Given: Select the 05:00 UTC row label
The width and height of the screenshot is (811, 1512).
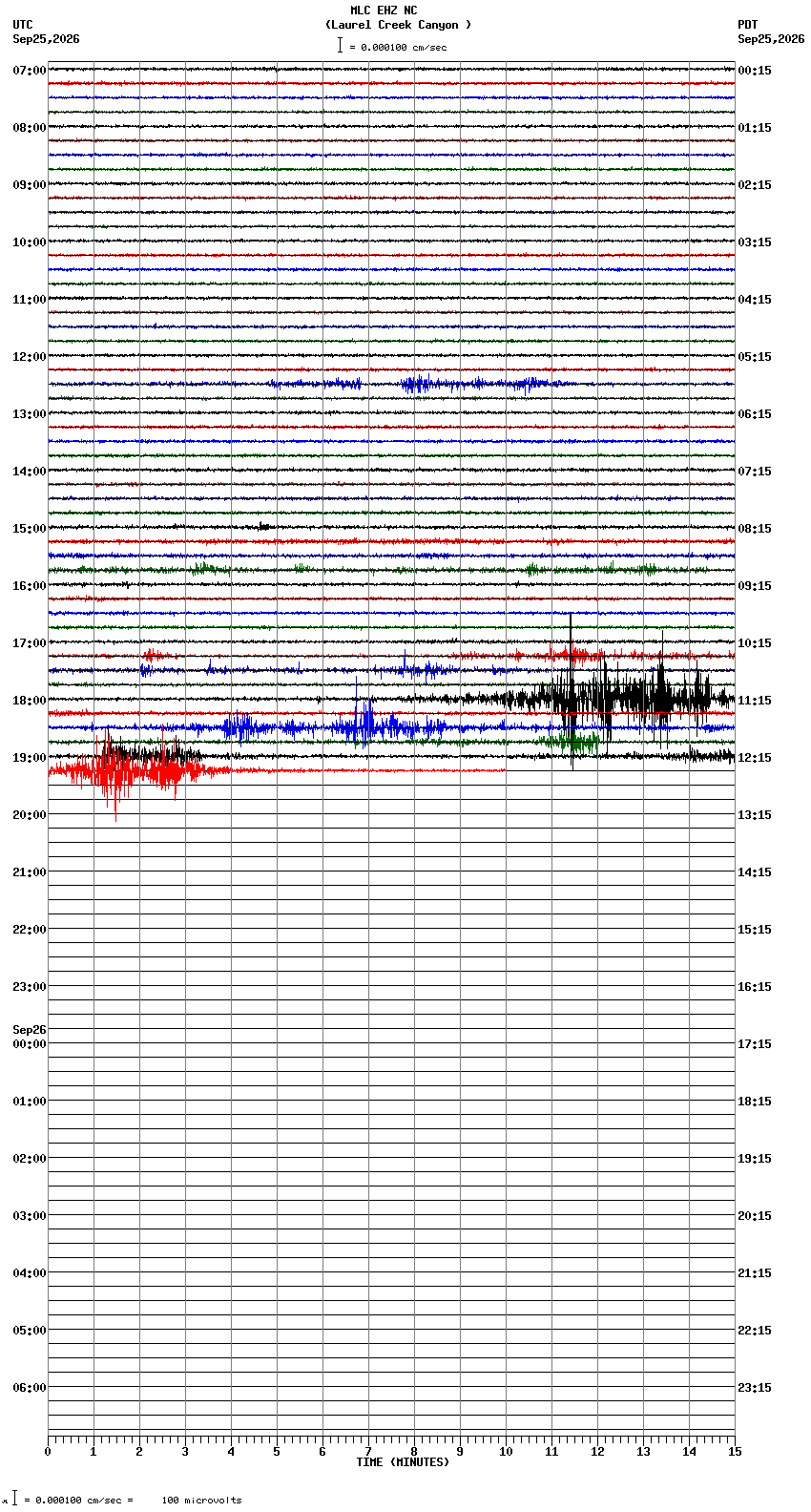Looking at the screenshot, I should (x=30, y=1331).
